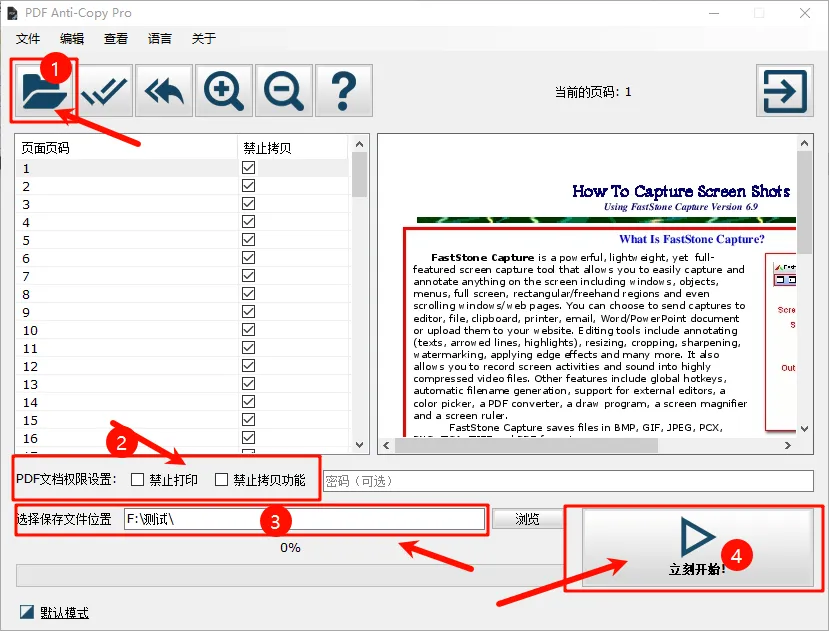Select page row 9 in the list
Screen dimensions: 829x631
tap(182, 312)
